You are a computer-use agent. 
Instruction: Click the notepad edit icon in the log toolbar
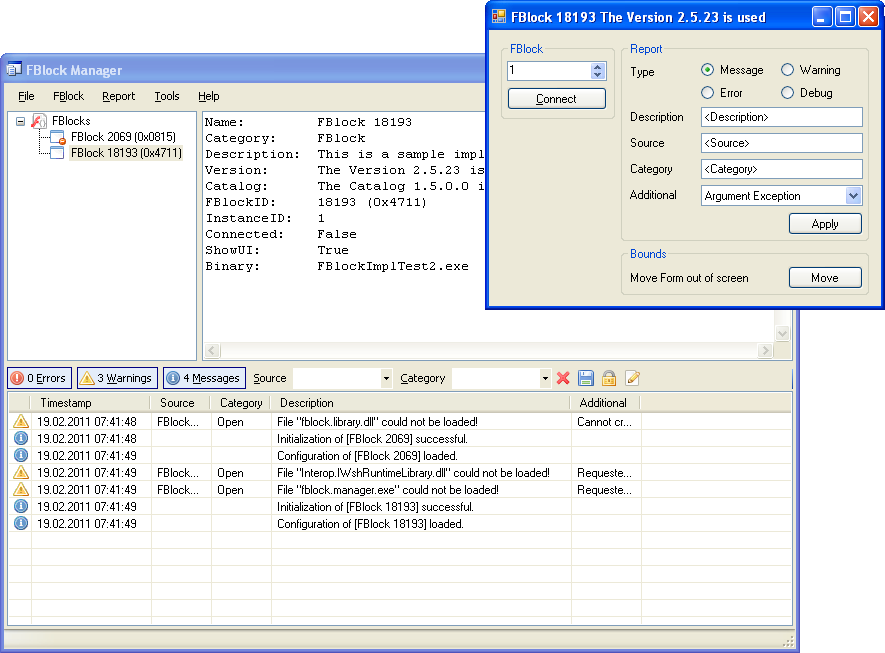[x=632, y=378]
